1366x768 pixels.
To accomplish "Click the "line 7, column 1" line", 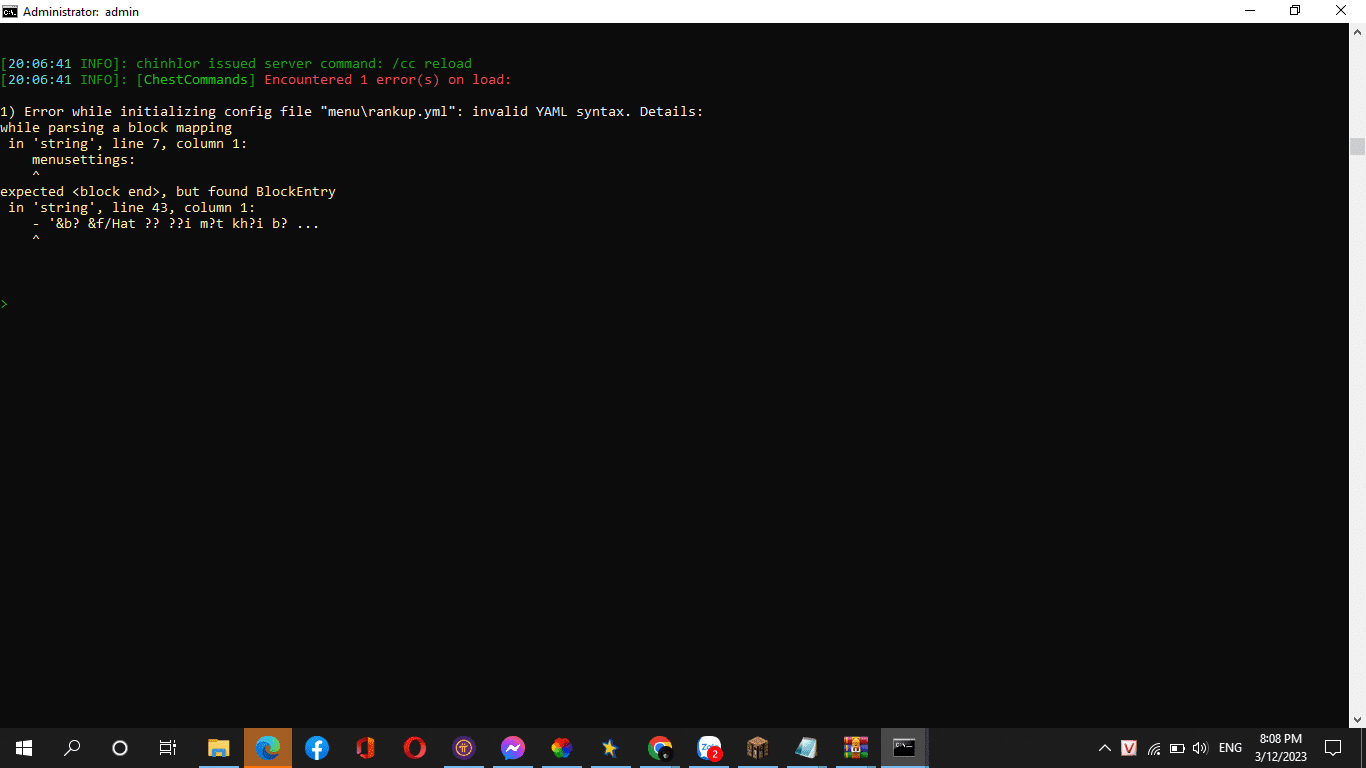I will click(x=128, y=144).
